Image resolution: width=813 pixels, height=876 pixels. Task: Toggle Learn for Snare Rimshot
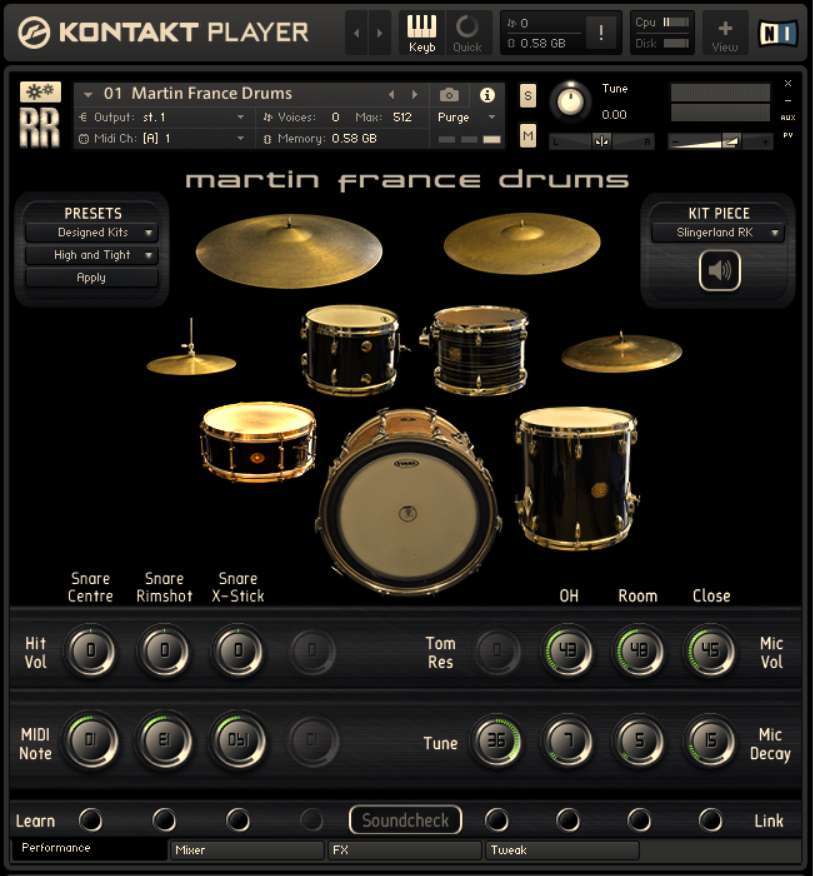click(164, 820)
